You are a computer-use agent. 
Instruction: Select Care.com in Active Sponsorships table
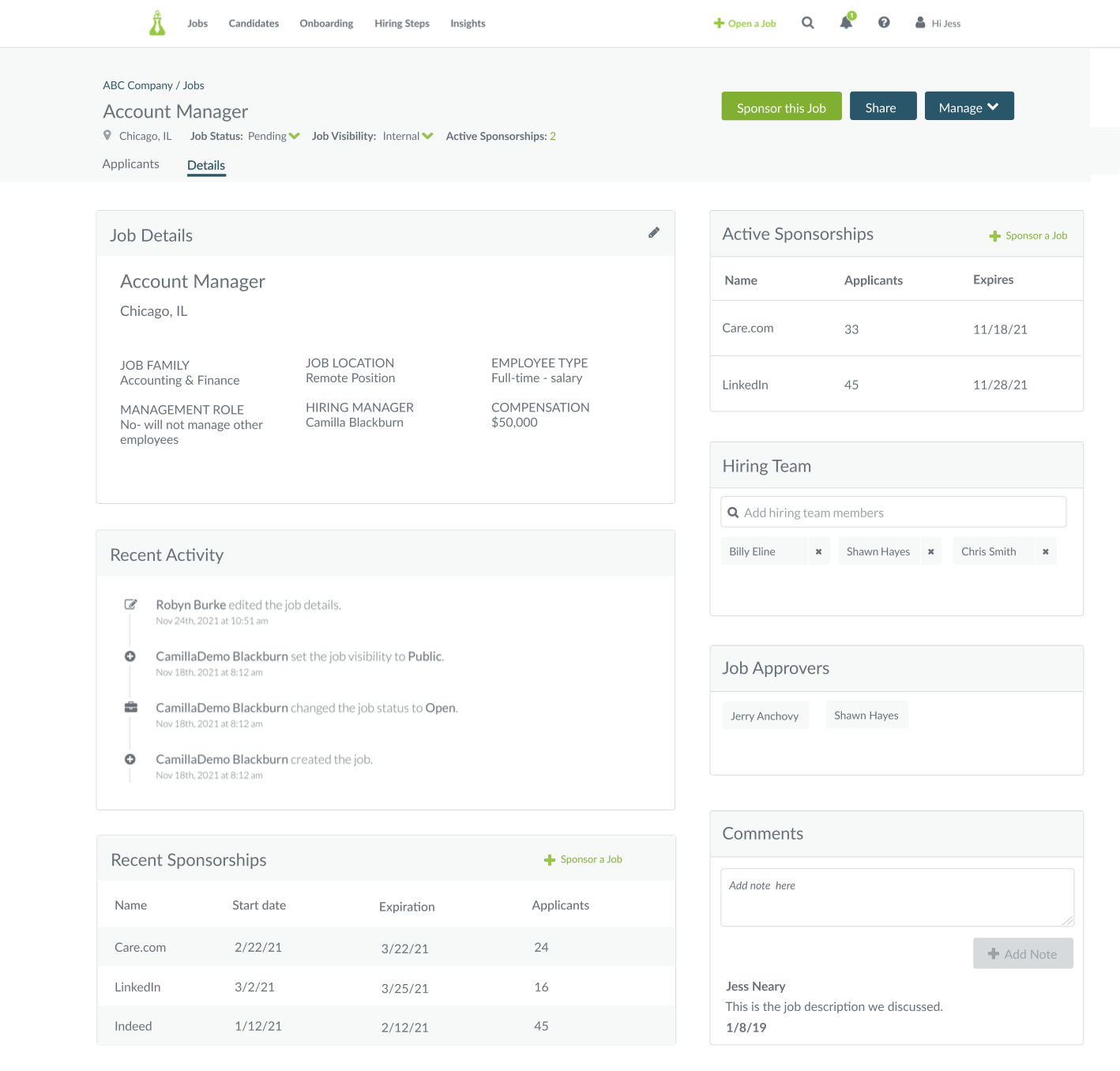coord(747,328)
